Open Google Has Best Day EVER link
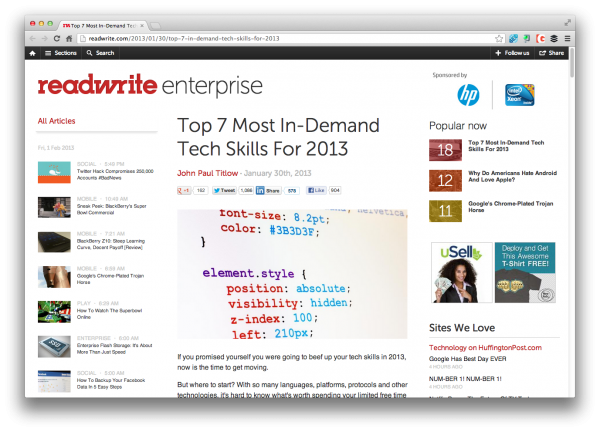 pyautogui.click(x=468, y=359)
